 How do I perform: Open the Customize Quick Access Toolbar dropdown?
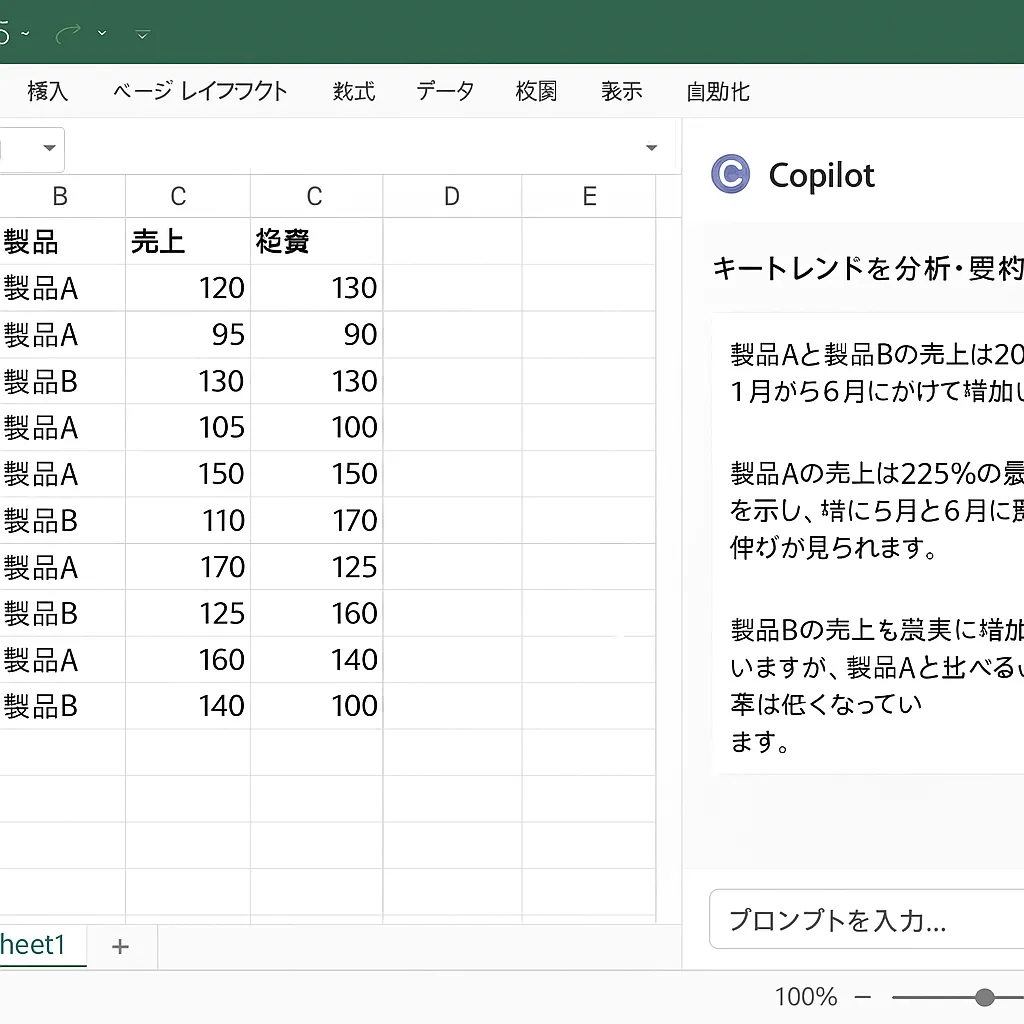[x=142, y=34]
